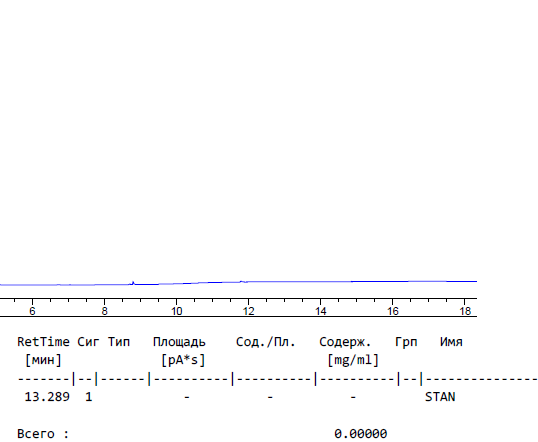Click the Площадь column header

pyautogui.click(x=179, y=342)
